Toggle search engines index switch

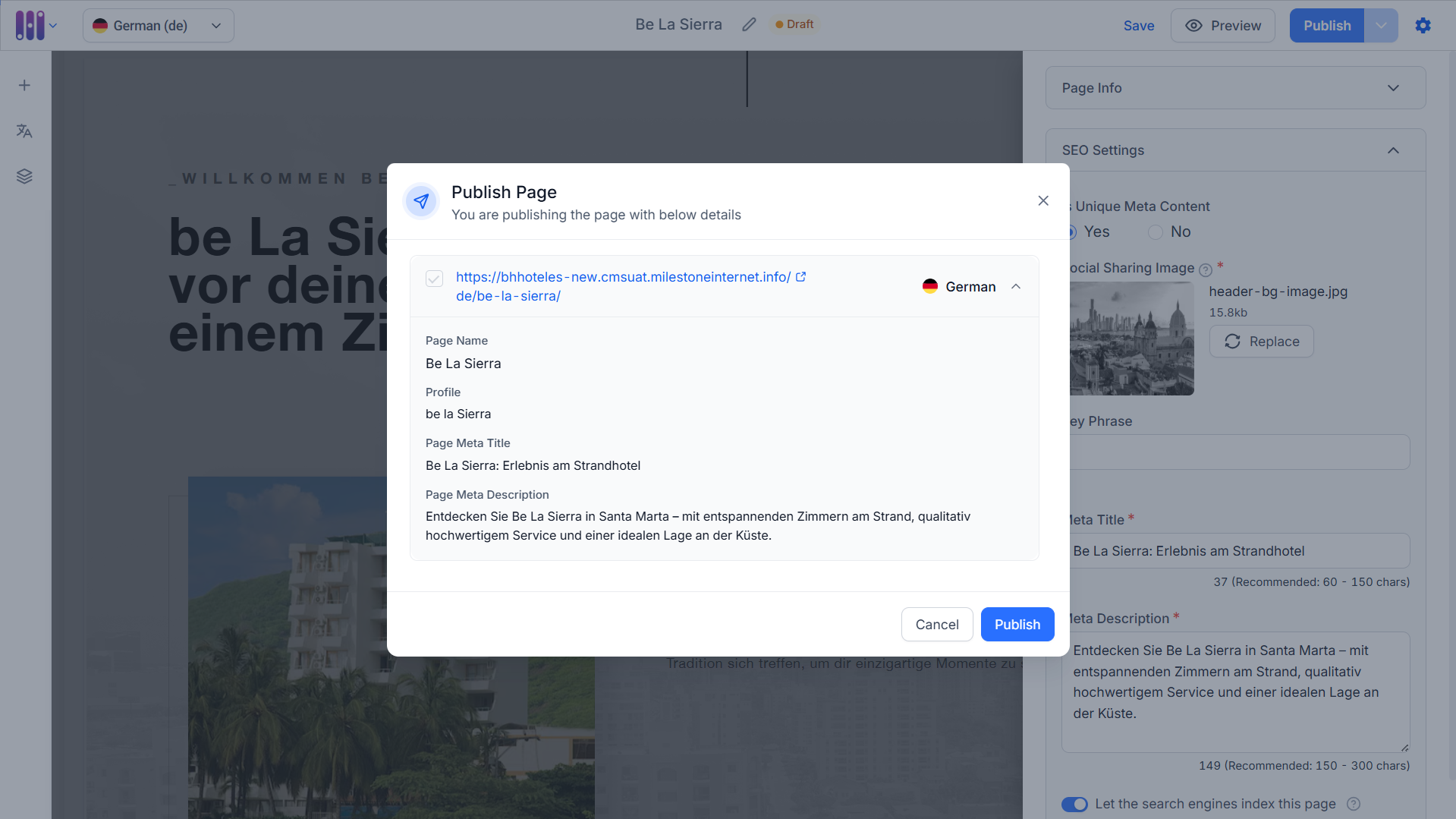1074,804
